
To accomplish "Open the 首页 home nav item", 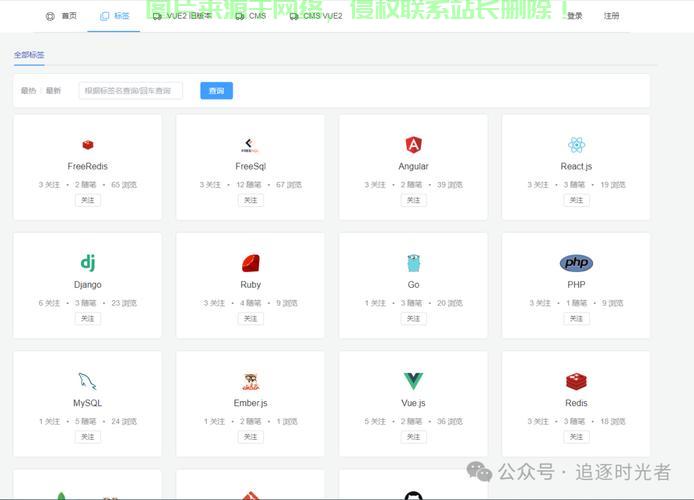I will pyautogui.click(x=61, y=16).
